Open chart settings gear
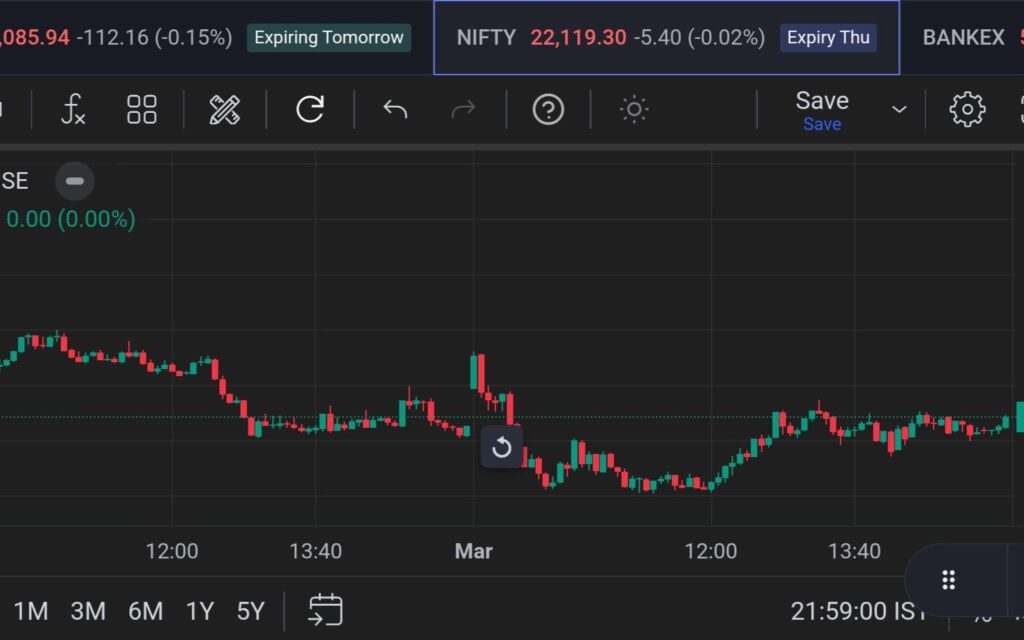1024x640 pixels. tap(967, 109)
